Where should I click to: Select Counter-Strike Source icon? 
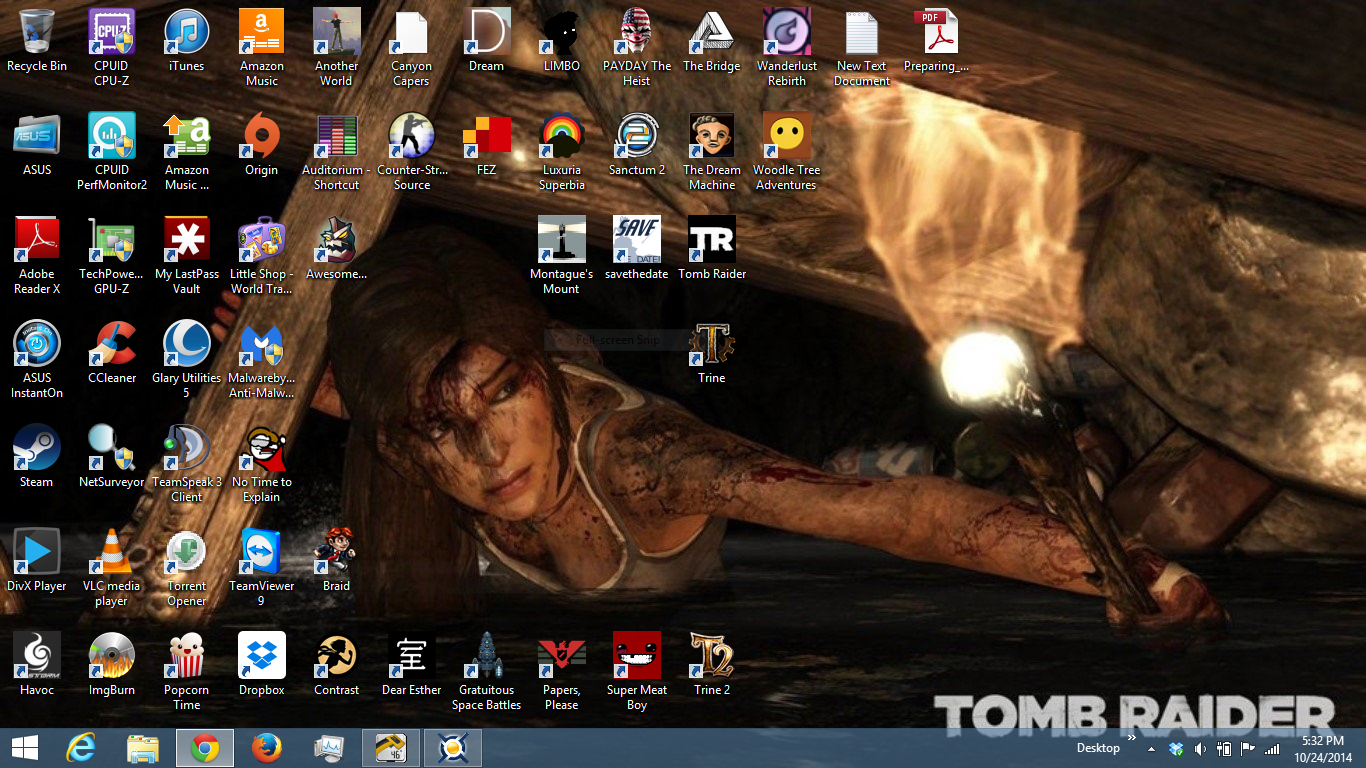411,136
